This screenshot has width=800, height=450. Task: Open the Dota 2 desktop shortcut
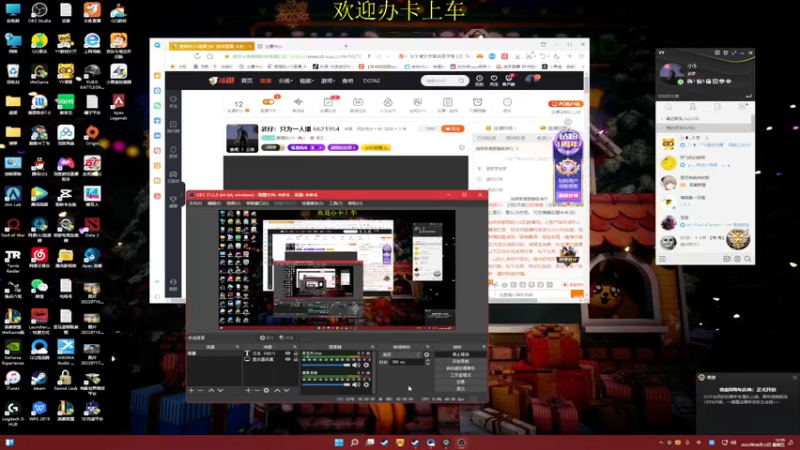click(92, 227)
